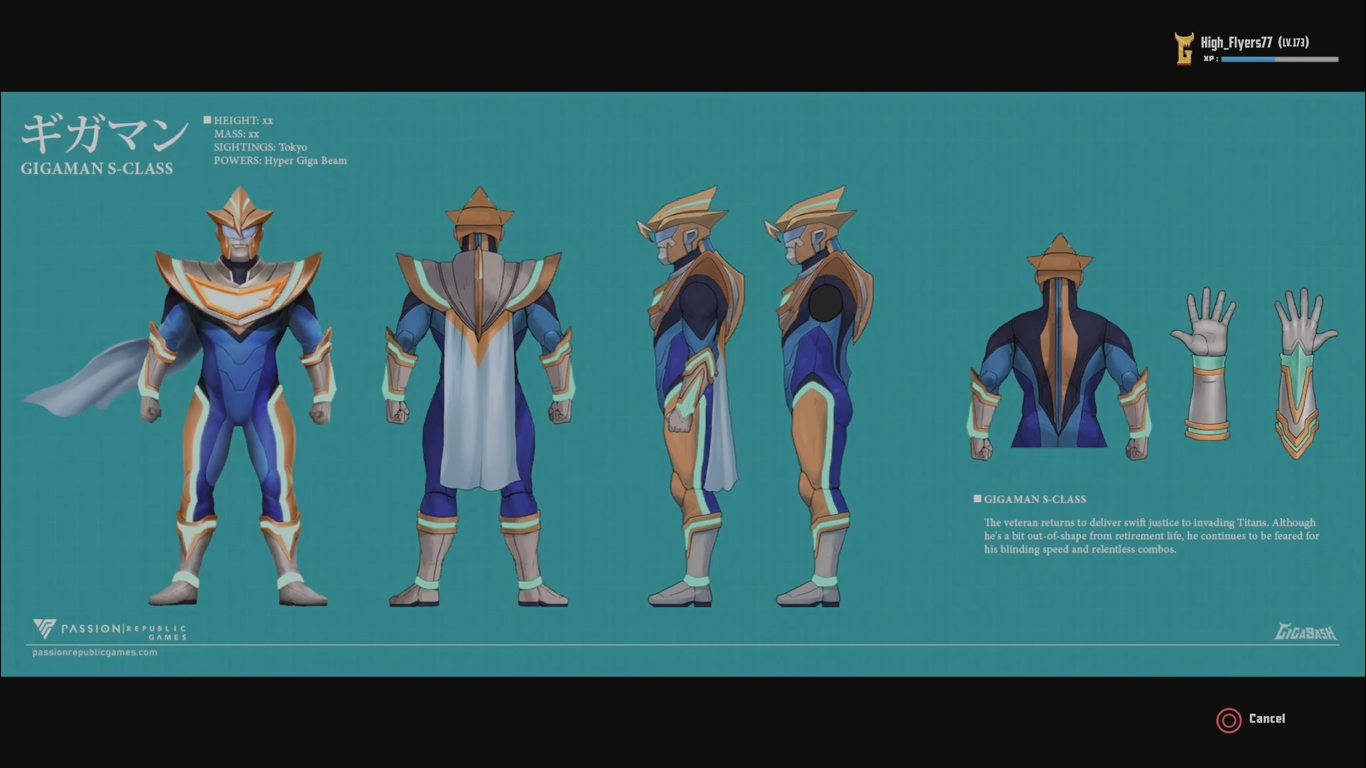Click the POWERS: Hyper Giga Beam line

(x=280, y=160)
